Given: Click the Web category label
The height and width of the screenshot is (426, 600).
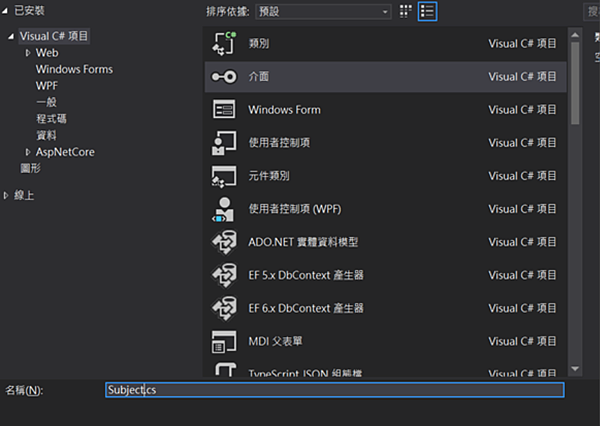Looking at the screenshot, I should (47, 53).
